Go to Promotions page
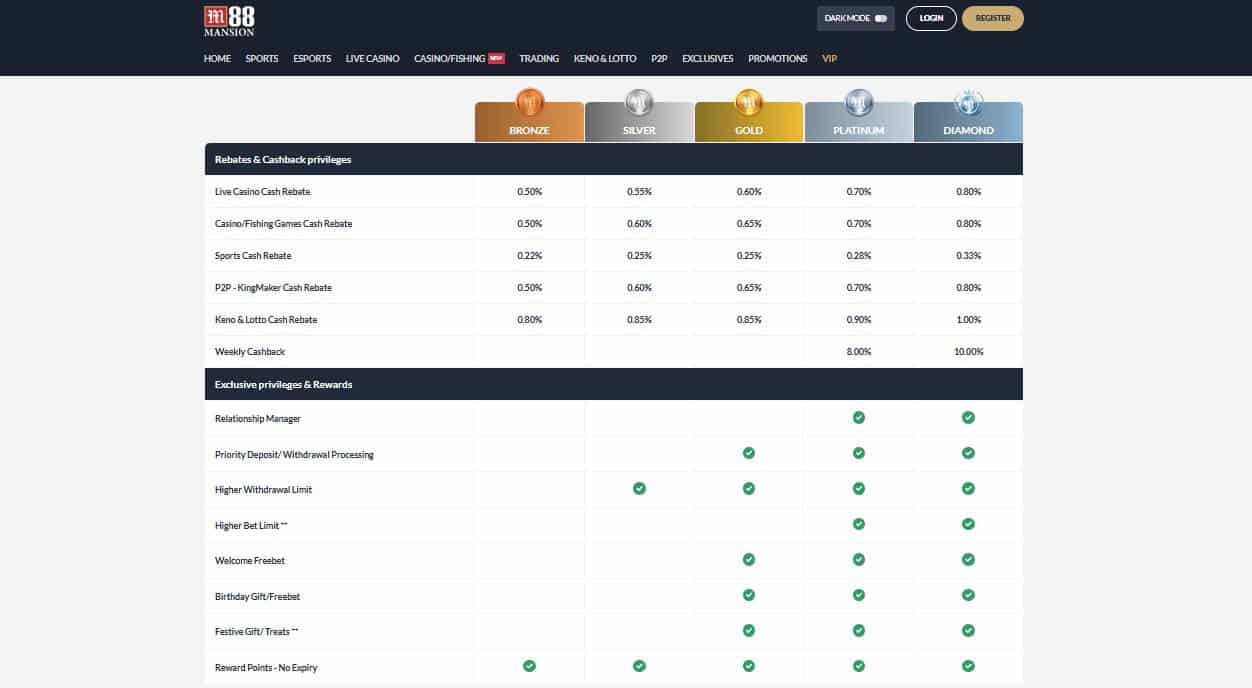The image size is (1252, 688). [778, 59]
